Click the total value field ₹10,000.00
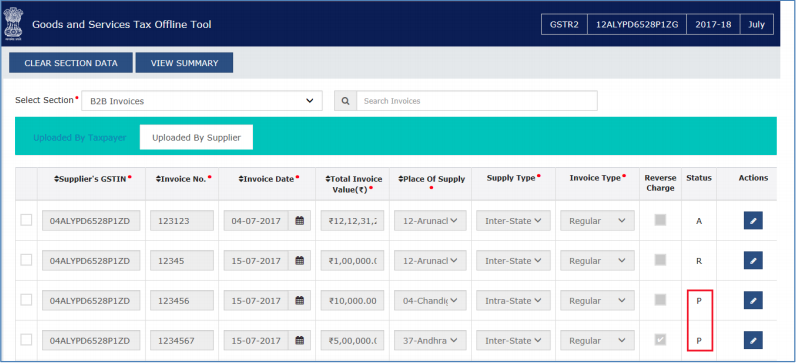The image size is (798, 363). (x=353, y=300)
